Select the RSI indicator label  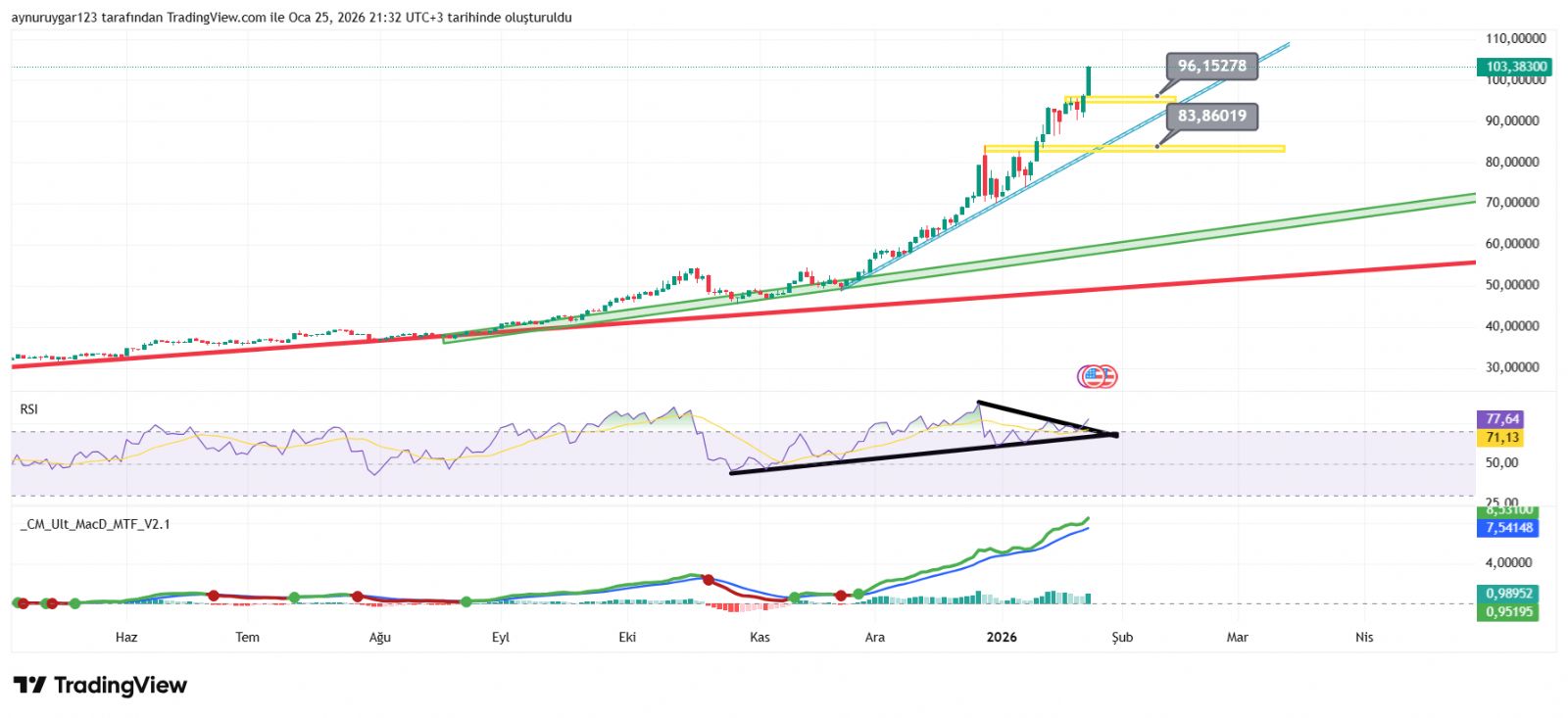29,409
